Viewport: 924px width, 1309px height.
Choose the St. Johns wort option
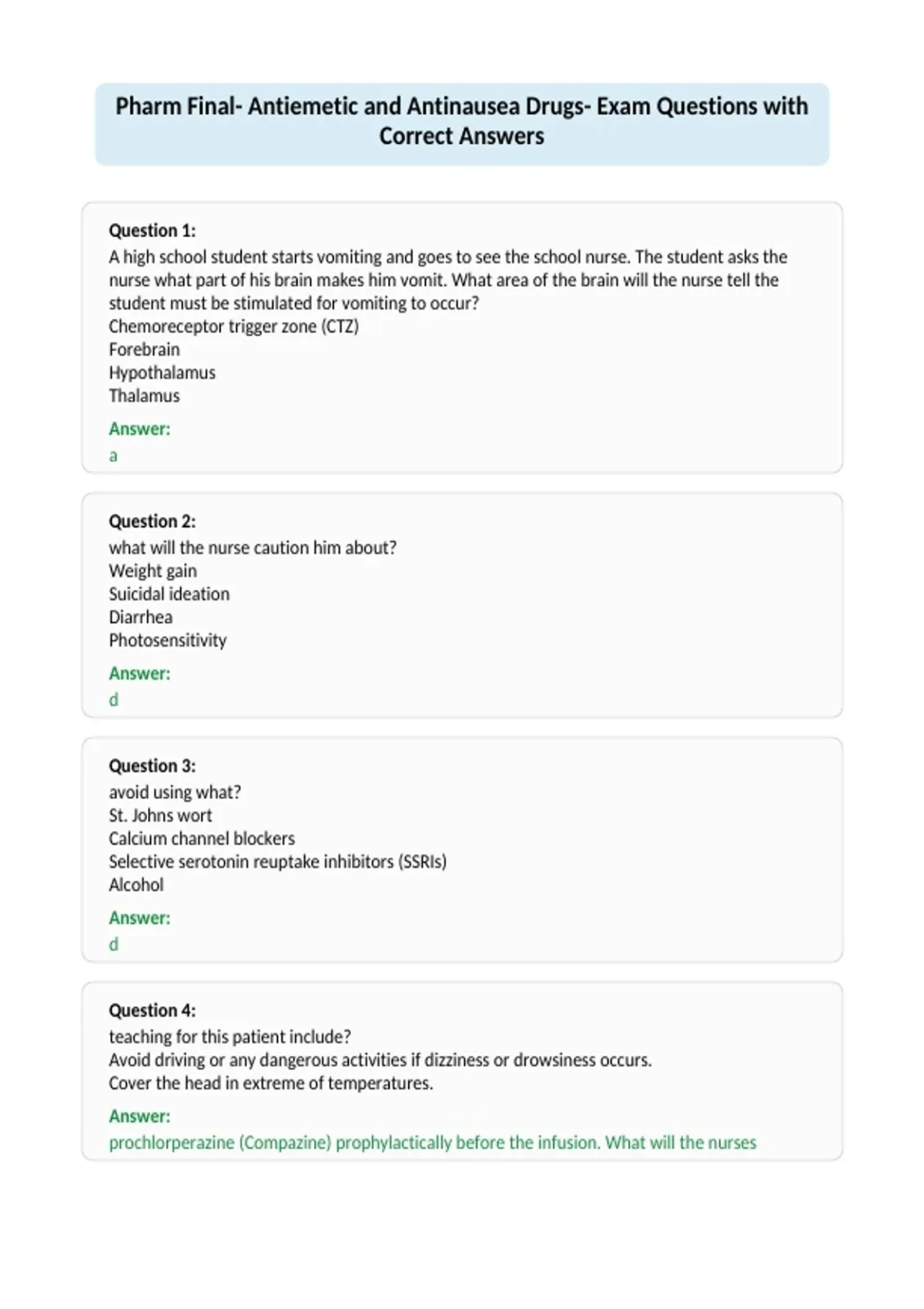160,815
